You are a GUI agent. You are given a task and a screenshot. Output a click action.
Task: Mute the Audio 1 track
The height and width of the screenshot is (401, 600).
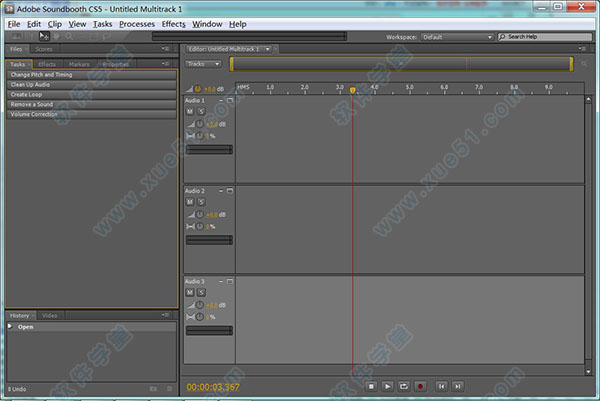click(x=190, y=111)
